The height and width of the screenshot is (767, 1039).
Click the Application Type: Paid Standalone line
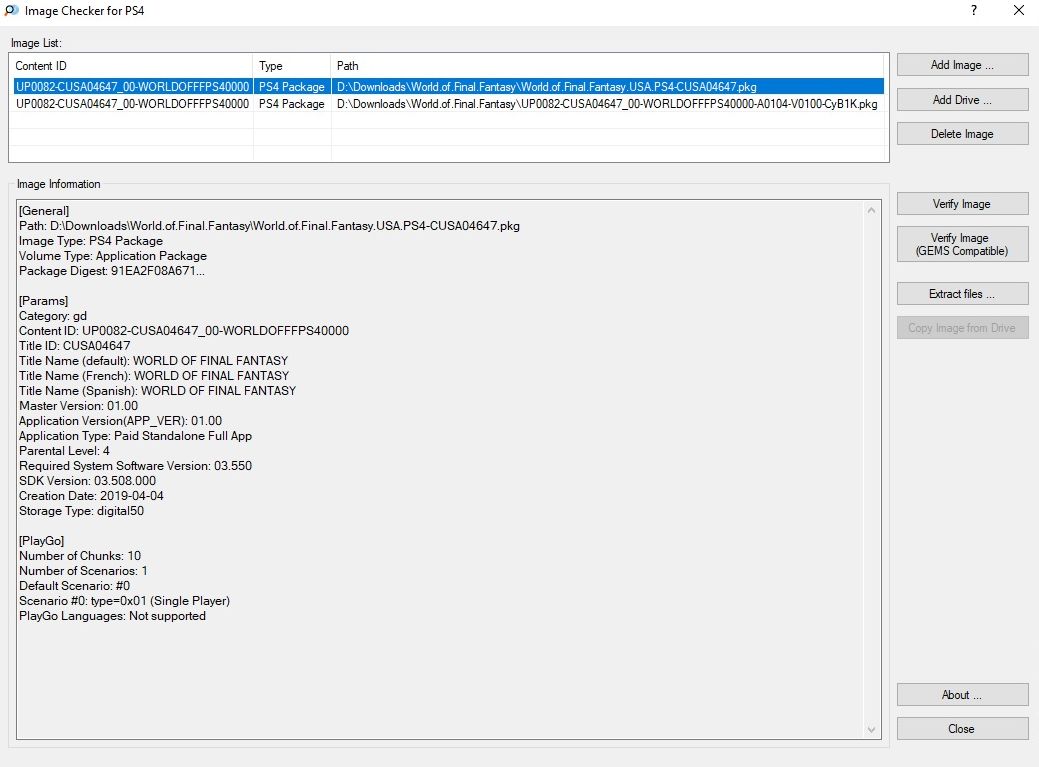click(x=136, y=436)
